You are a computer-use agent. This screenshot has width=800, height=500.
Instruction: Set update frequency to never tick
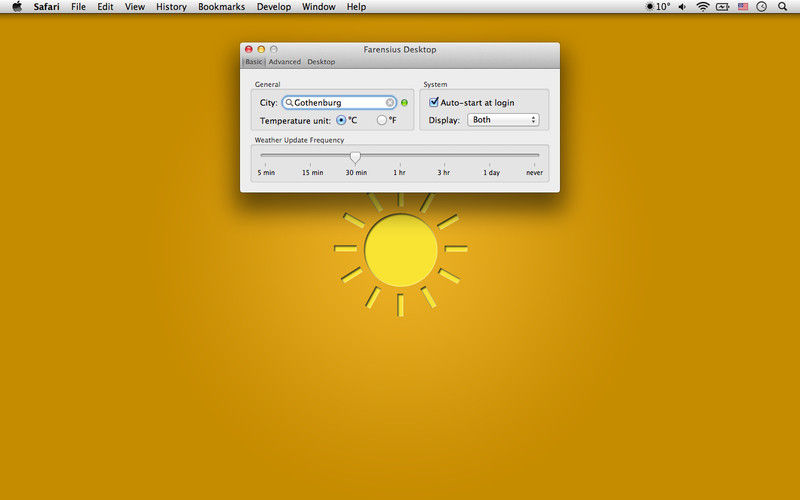534,165
